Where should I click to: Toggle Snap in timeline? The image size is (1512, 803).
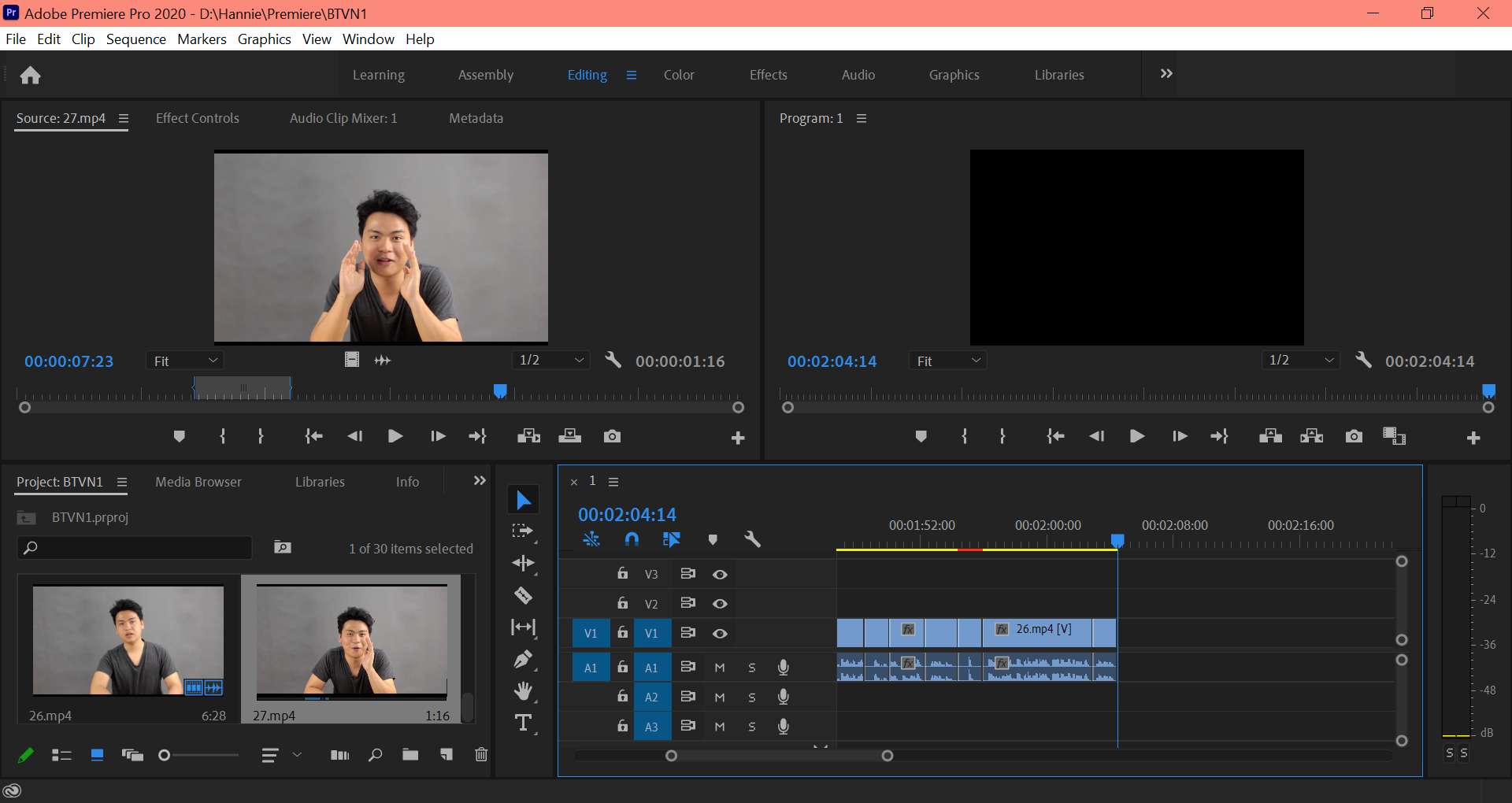tap(632, 539)
